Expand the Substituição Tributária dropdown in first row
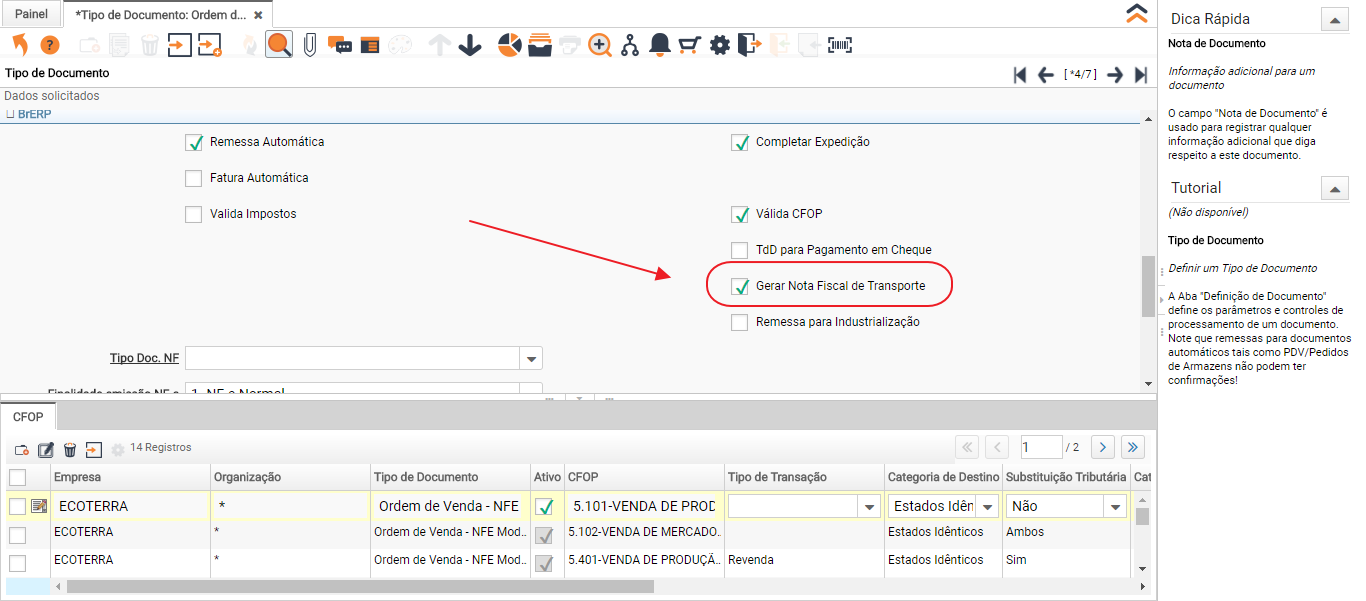The image size is (1366, 601). tap(1116, 507)
